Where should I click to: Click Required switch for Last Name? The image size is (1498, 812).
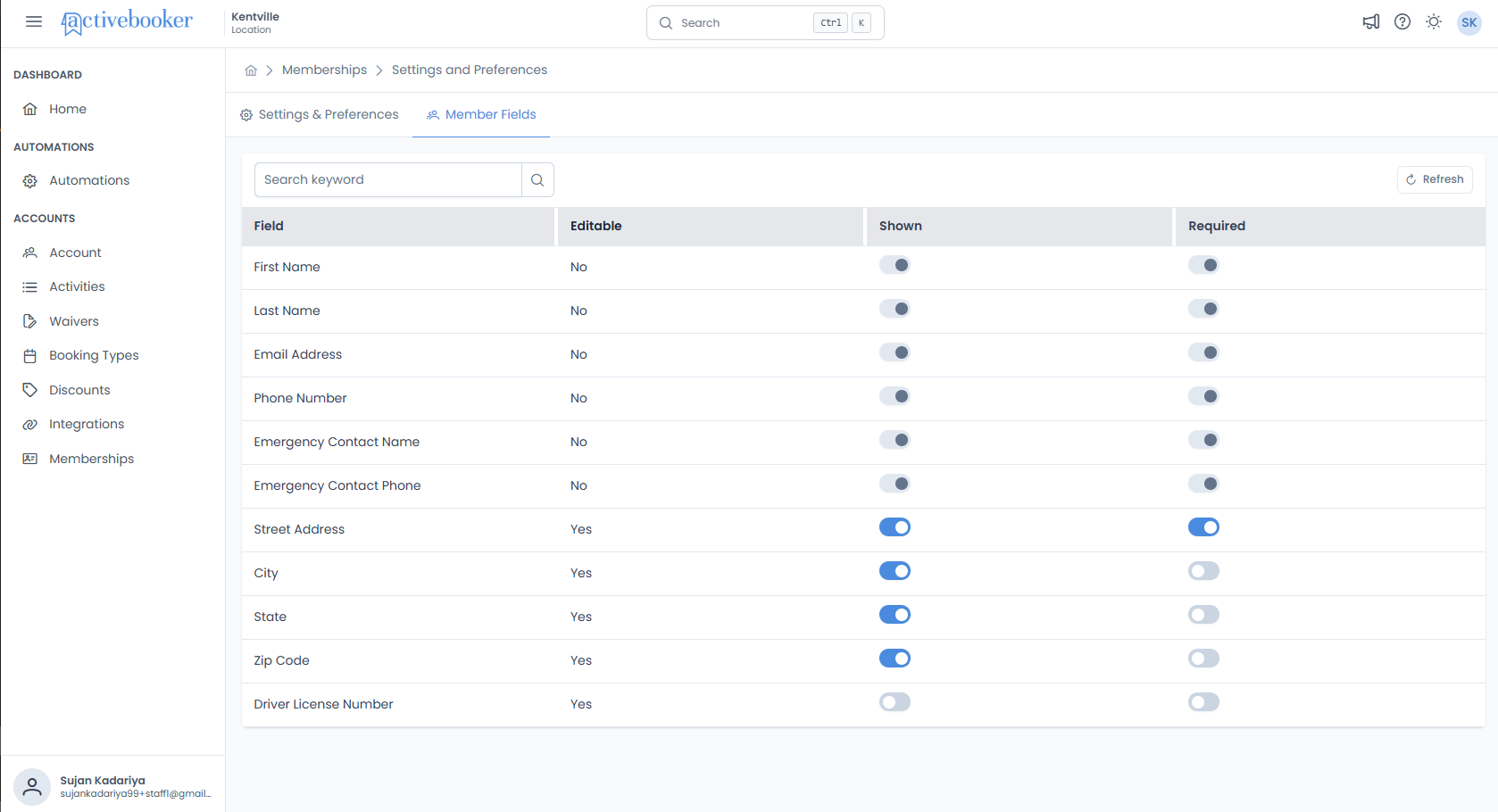[1203, 309]
